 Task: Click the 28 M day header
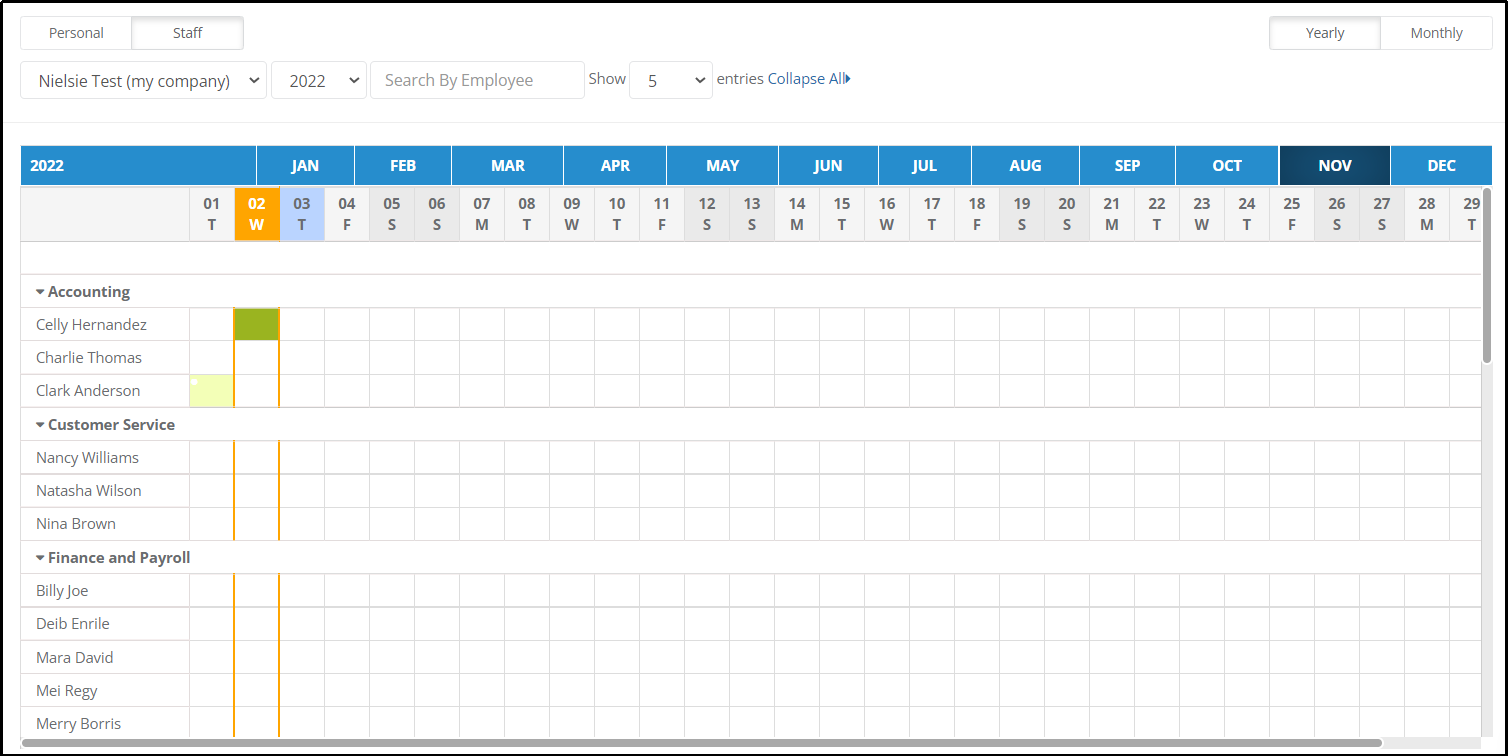point(1427,214)
